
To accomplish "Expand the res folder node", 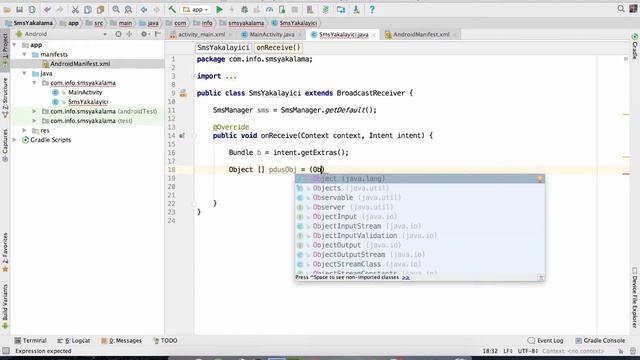I will tap(24, 130).
